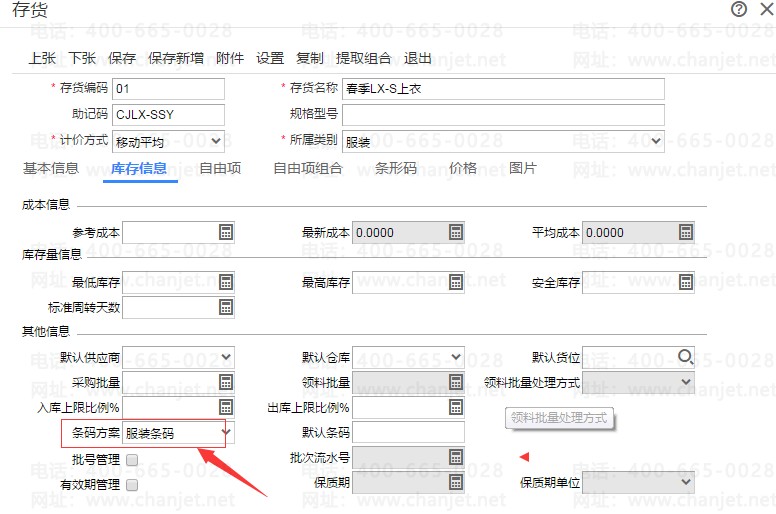Open 自由项组合 tab
The height and width of the screenshot is (514, 776).
[308, 169]
